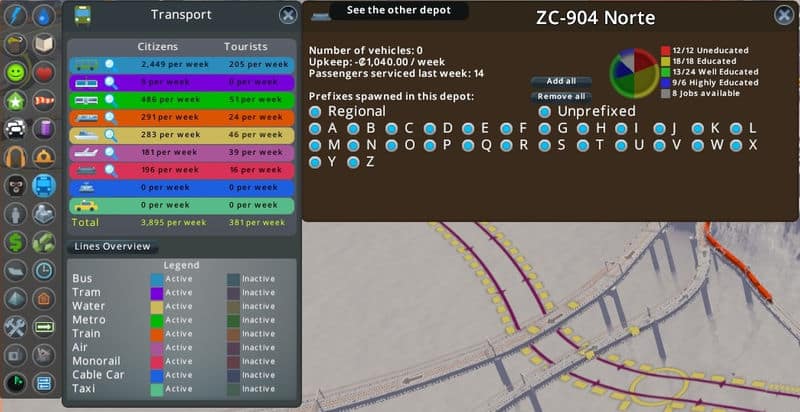Viewport: 800px width, 412px height.
Task: Click the Traffic cars icon in sidebar
Action: [15, 129]
